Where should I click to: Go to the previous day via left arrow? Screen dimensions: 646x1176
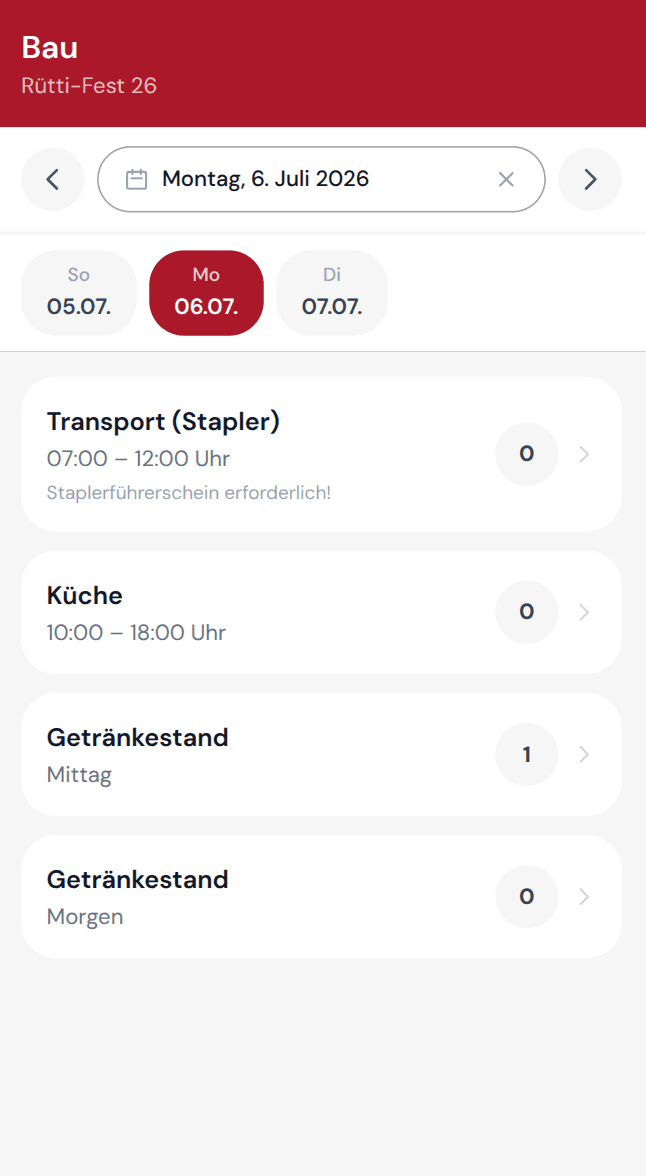point(53,179)
